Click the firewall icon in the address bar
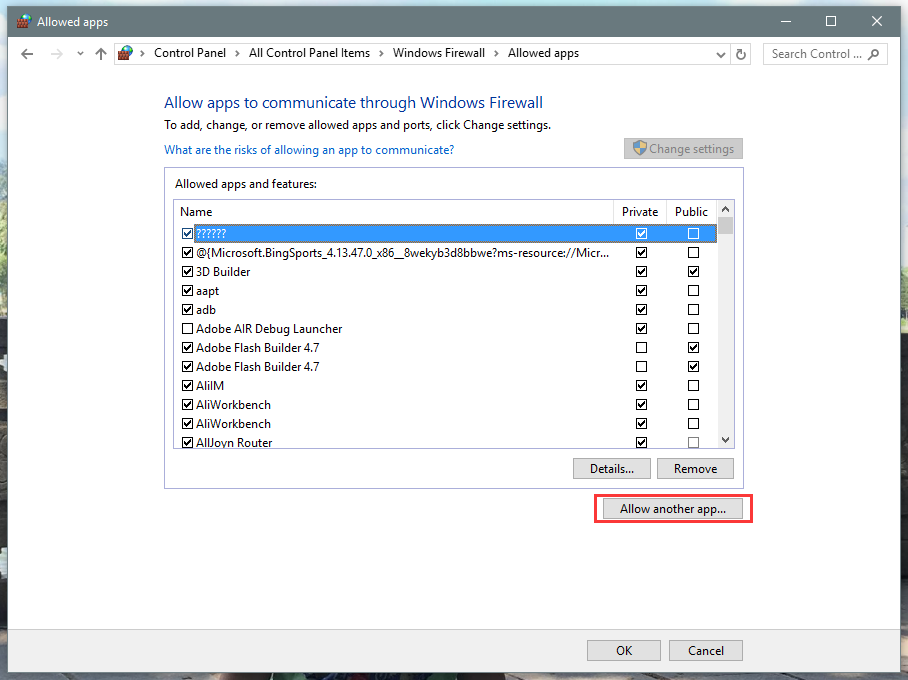This screenshot has width=908, height=680. [x=125, y=53]
